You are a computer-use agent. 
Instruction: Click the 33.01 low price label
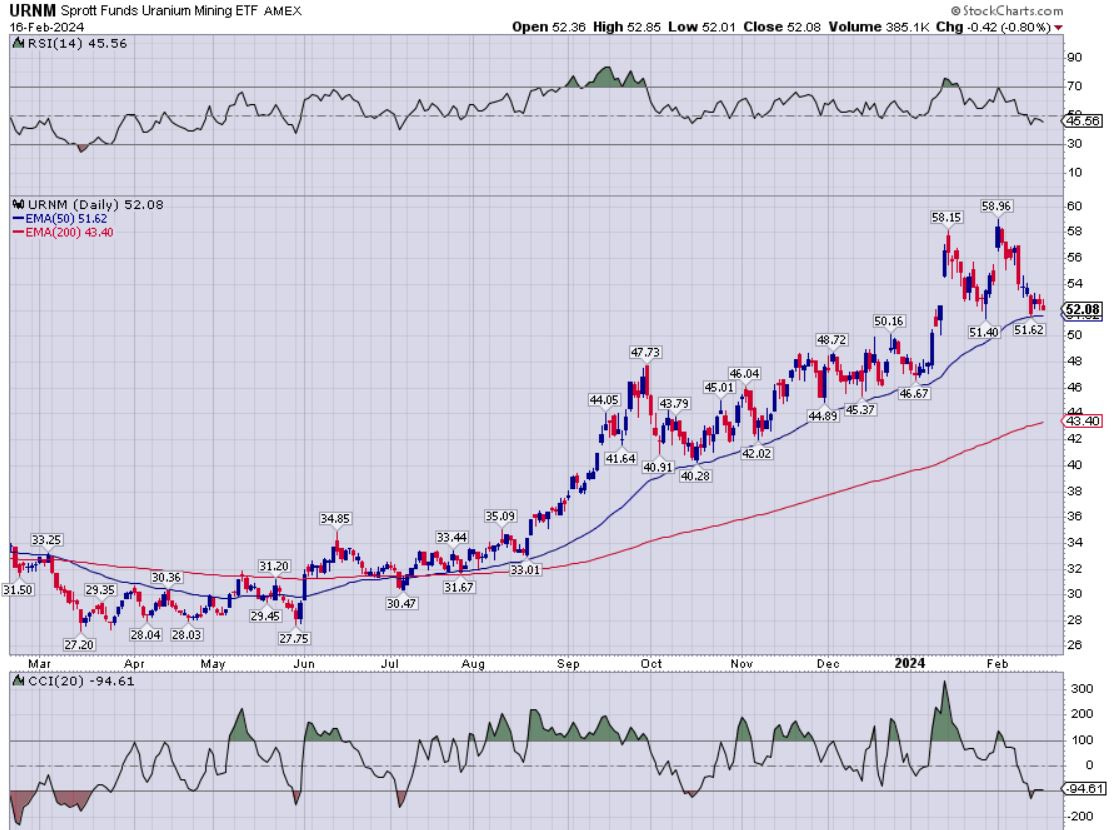pyautogui.click(x=525, y=570)
